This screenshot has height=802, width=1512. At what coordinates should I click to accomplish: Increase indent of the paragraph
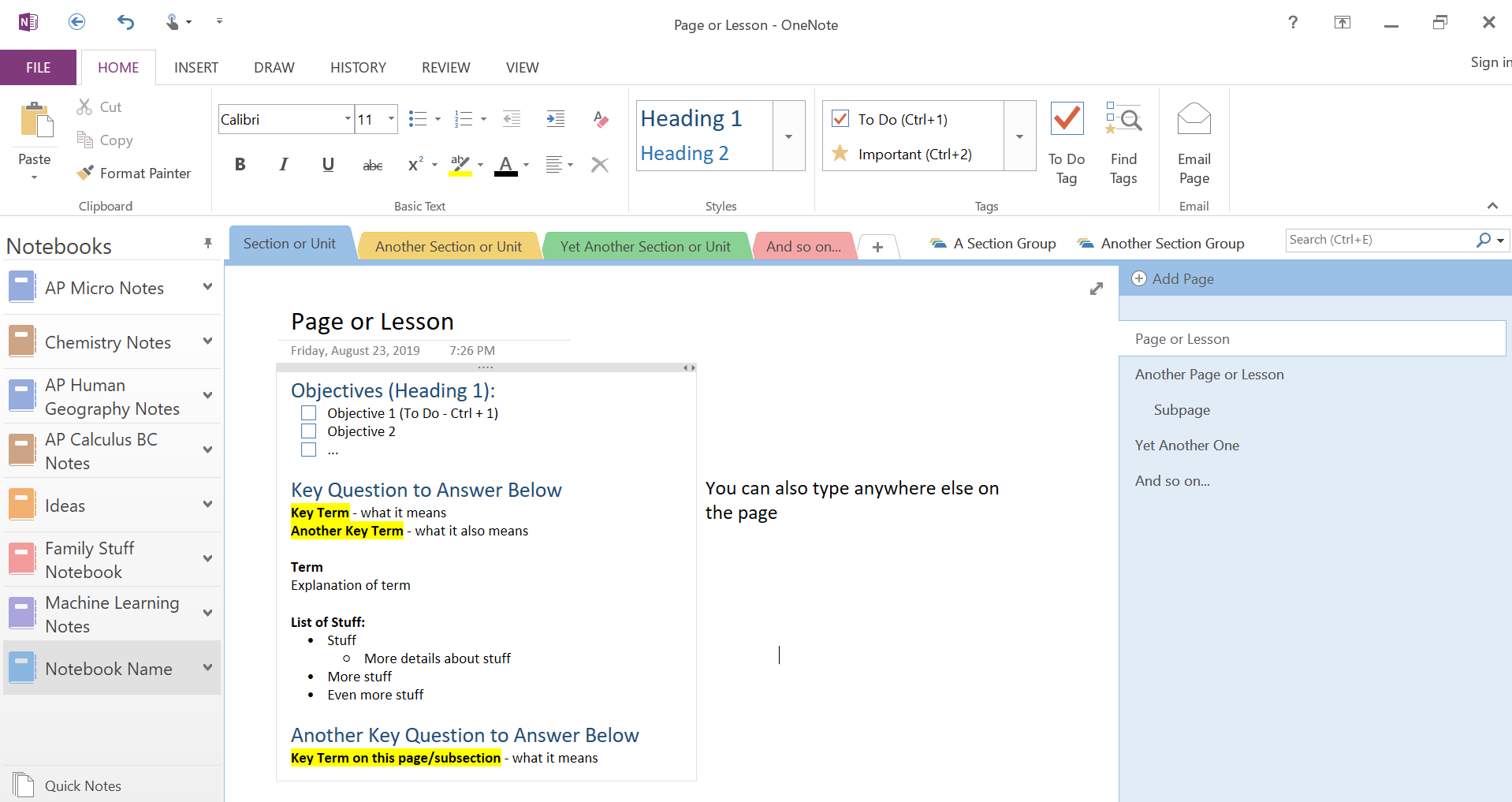pyautogui.click(x=556, y=119)
